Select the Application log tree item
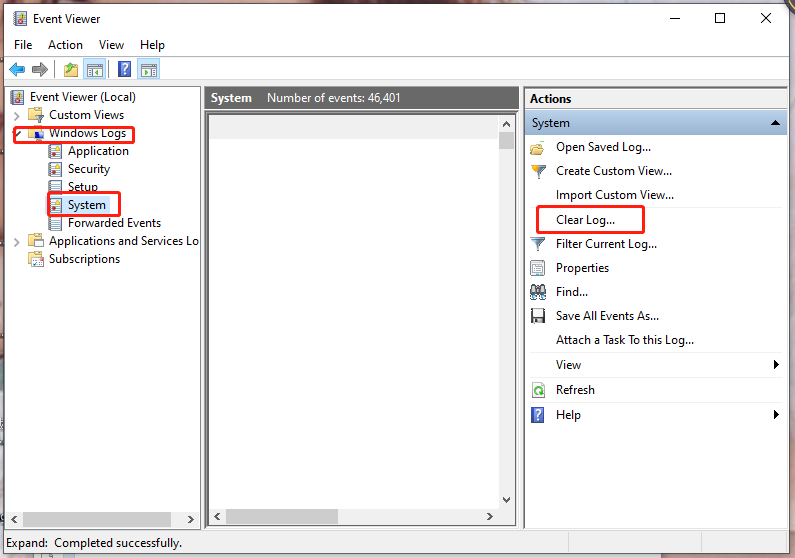795x558 pixels. [98, 151]
